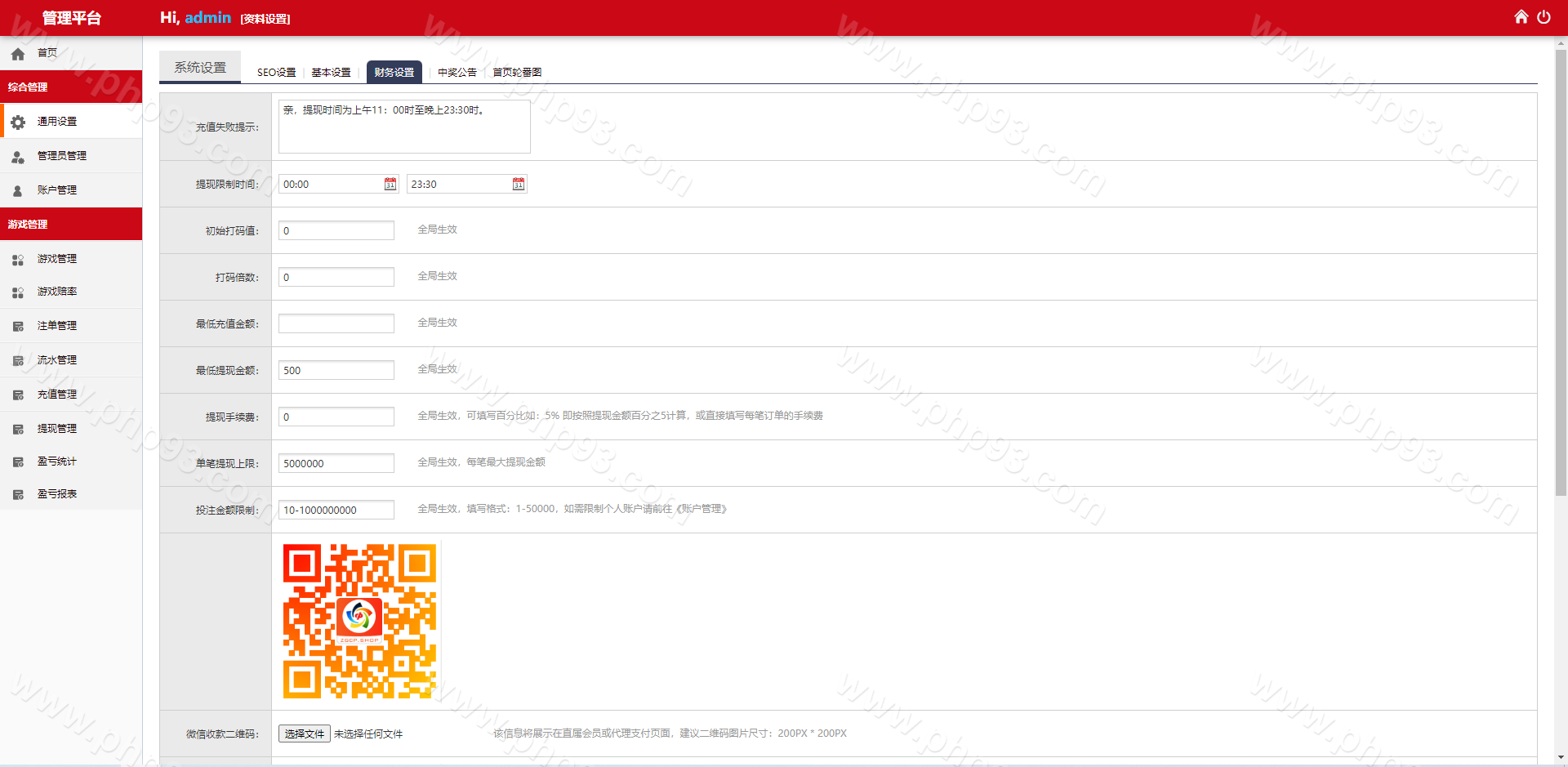This screenshot has width=1568, height=767.
Task: Click the [资料设置] link in header
Action: tap(265, 19)
